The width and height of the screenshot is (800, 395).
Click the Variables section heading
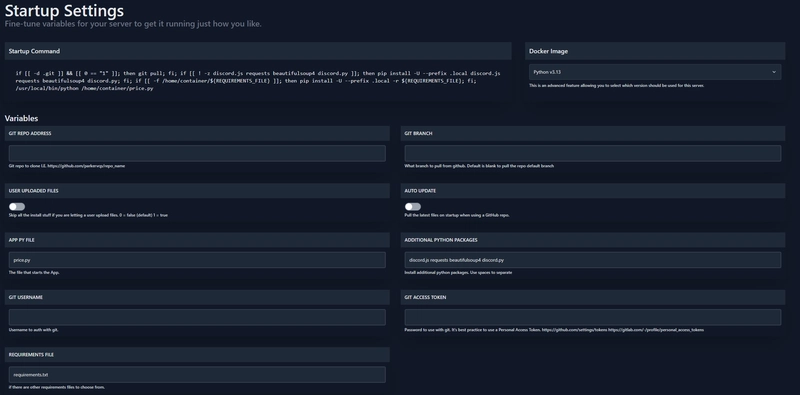[21, 118]
